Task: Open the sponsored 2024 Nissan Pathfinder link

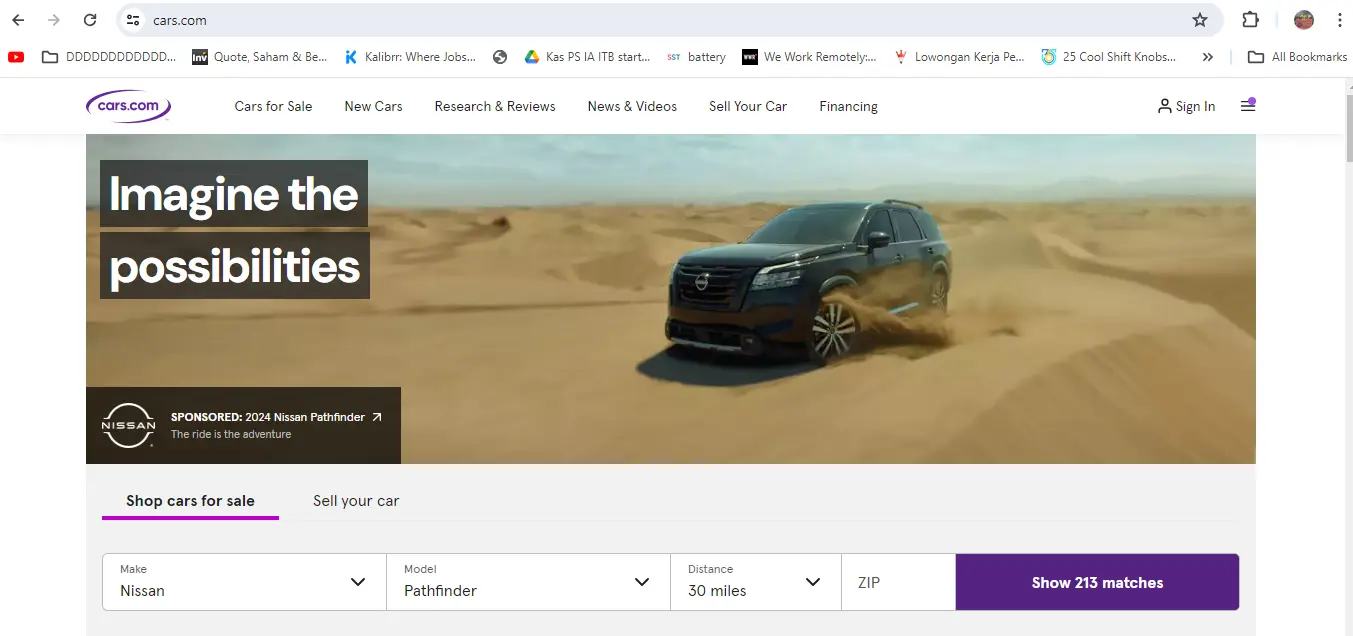Action: click(x=277, y=417)
